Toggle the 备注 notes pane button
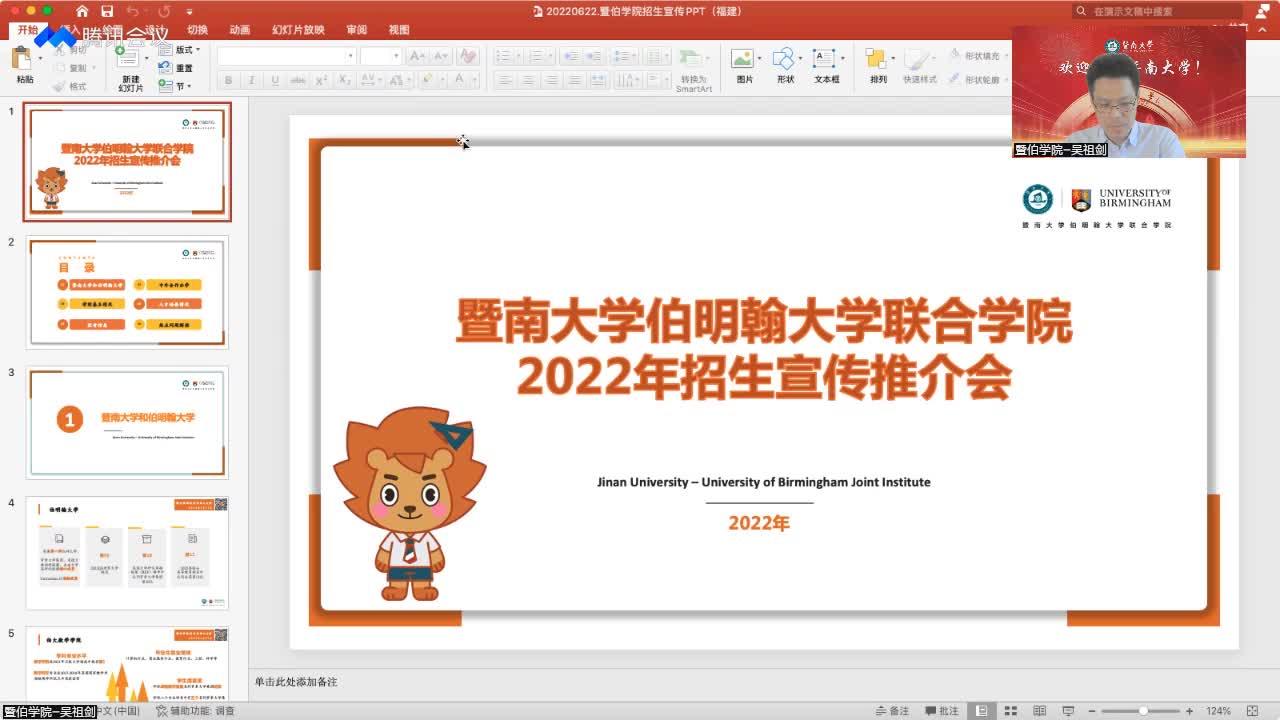This screenshot has width=1280, height=720. [892, 711]
